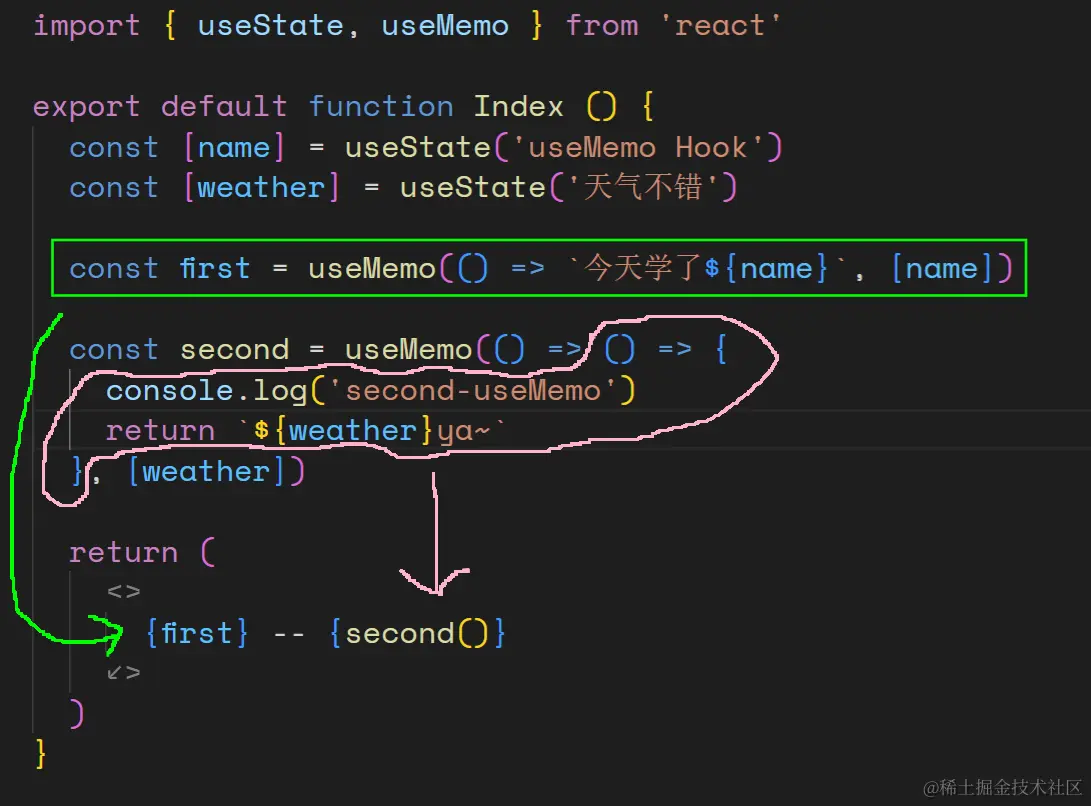Click the 'react' string in the import statement

pos(720,26)
